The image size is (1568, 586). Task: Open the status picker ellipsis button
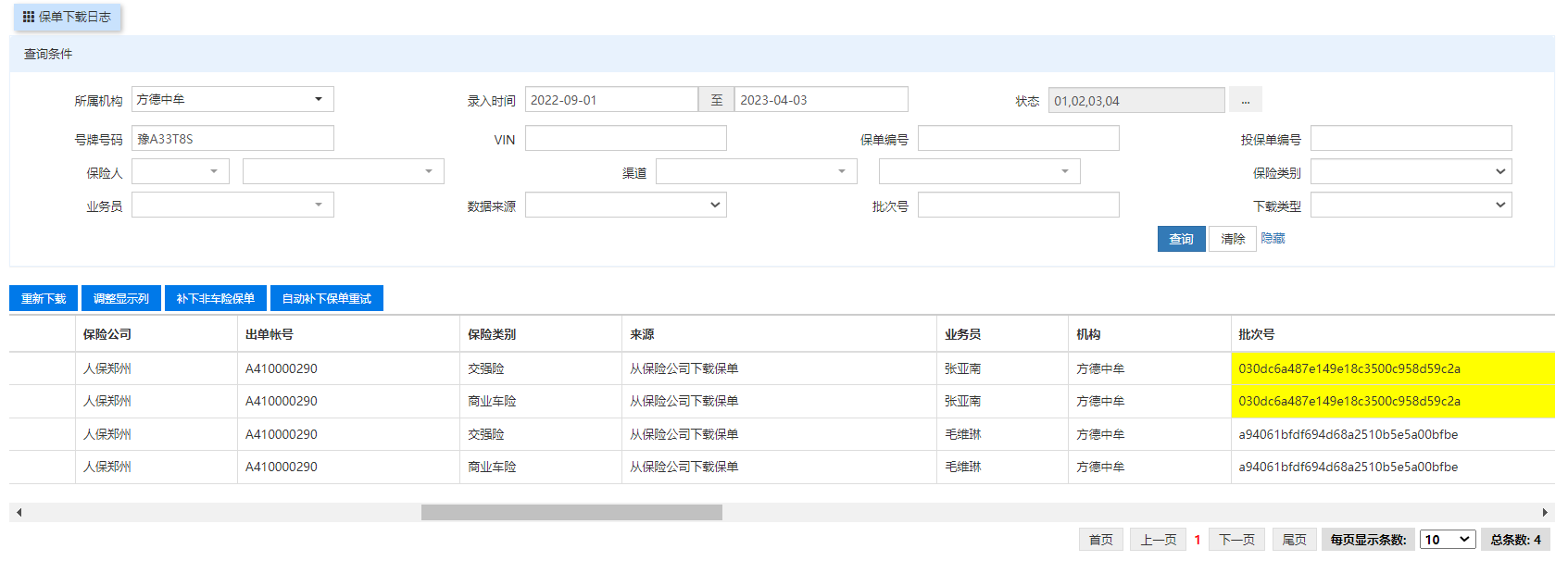pos(1245,100)
